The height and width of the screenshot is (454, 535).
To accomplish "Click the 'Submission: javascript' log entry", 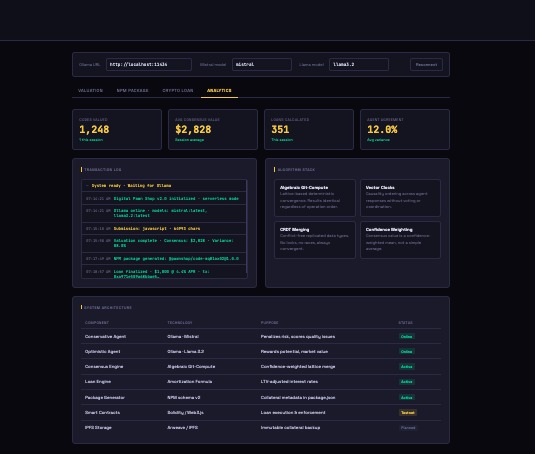I will pyautogui.click(x=164, y=229).
